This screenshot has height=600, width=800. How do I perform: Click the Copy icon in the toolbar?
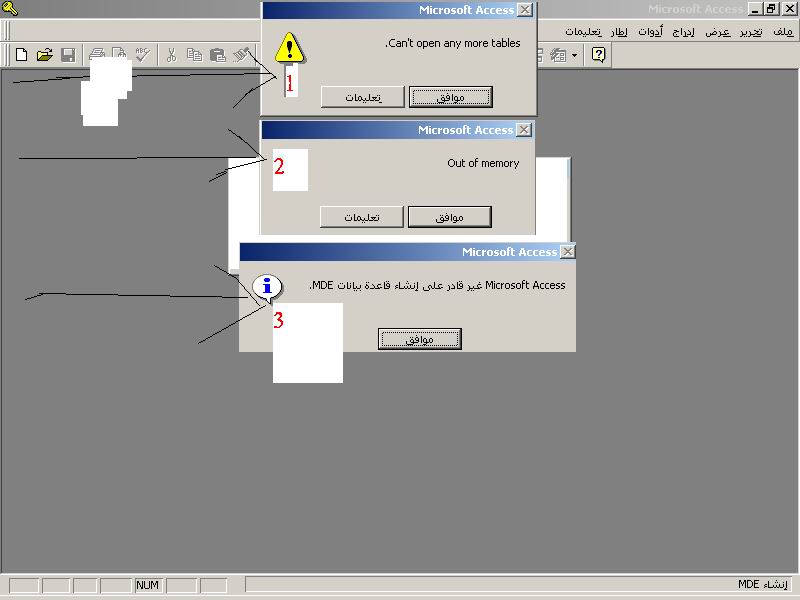[194, 55]
